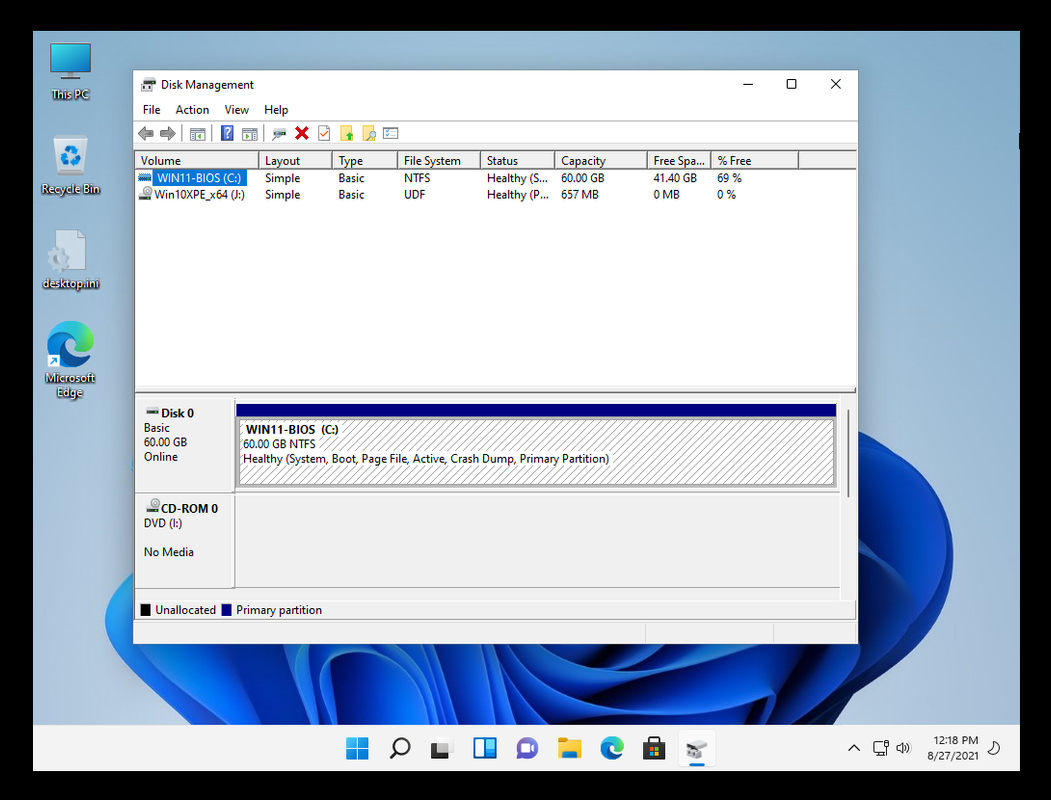
Task: Toggle the Show/Hide Console Tree toolbar icon
Action: (x=197, y=134)
